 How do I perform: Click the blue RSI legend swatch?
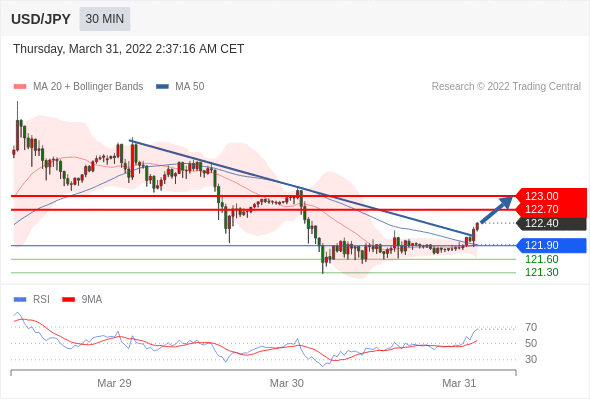[20, 300]
